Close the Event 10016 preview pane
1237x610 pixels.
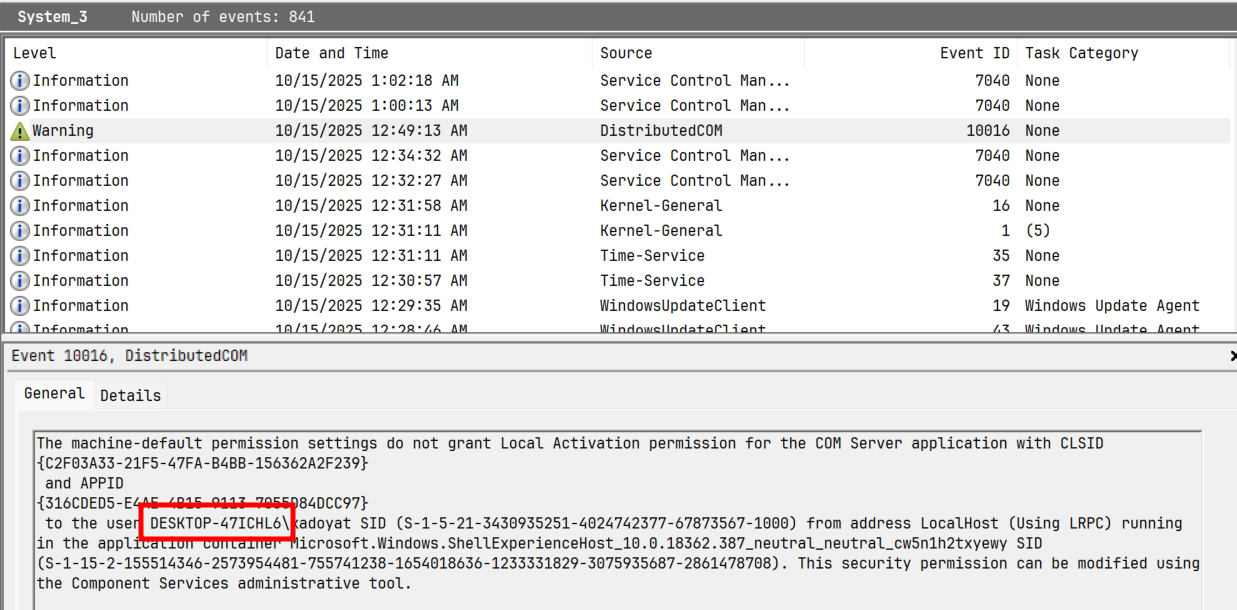click(x=1231, y=356)
